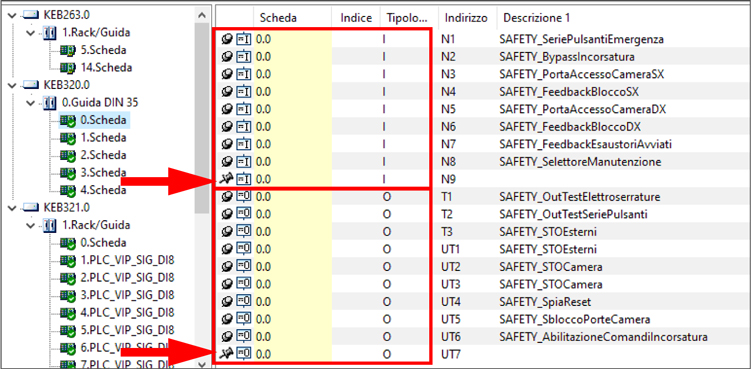
Task: Click the output type icon of the UT4 row
Action: [243, 302]
